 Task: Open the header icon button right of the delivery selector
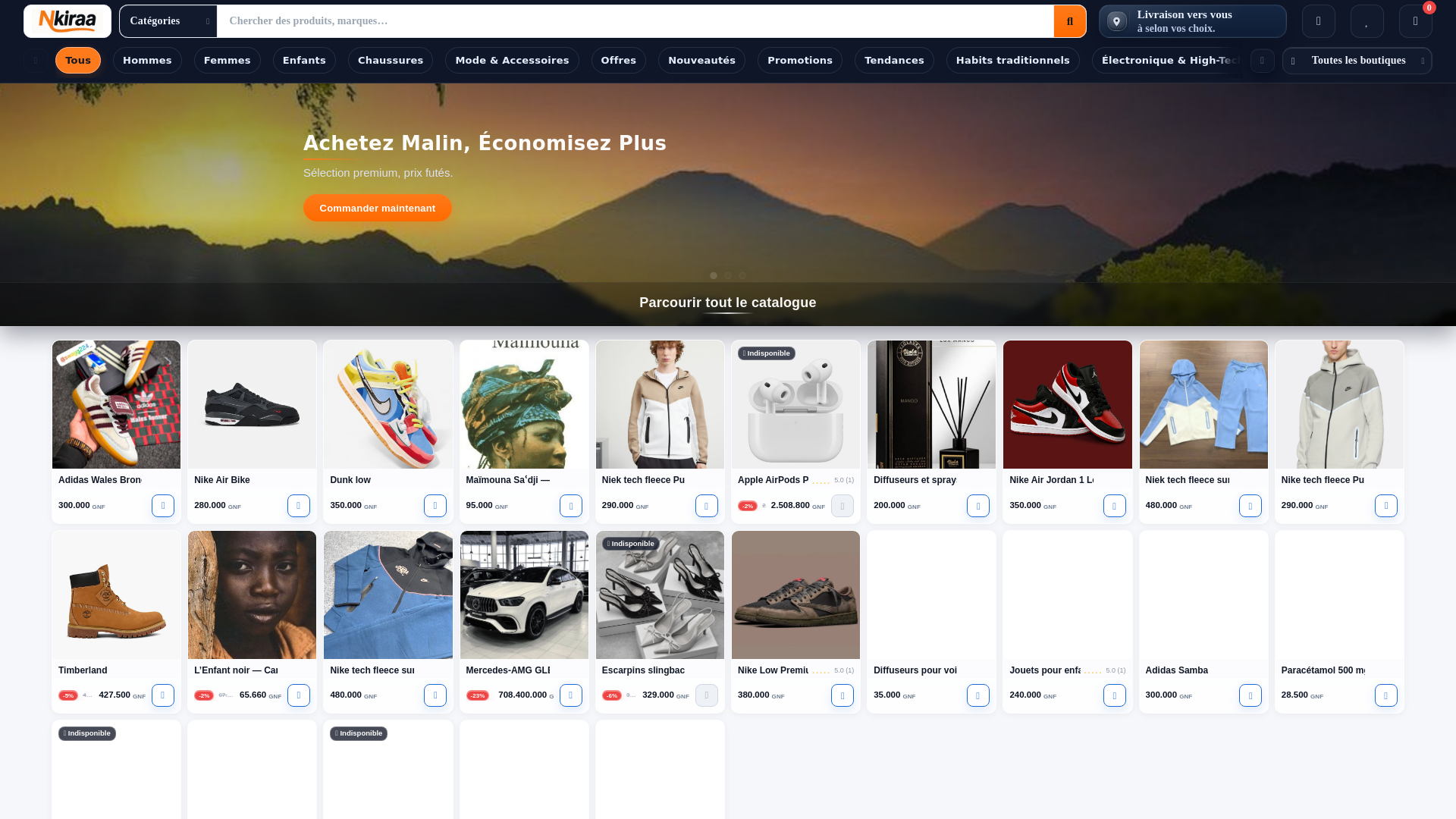1318,21
